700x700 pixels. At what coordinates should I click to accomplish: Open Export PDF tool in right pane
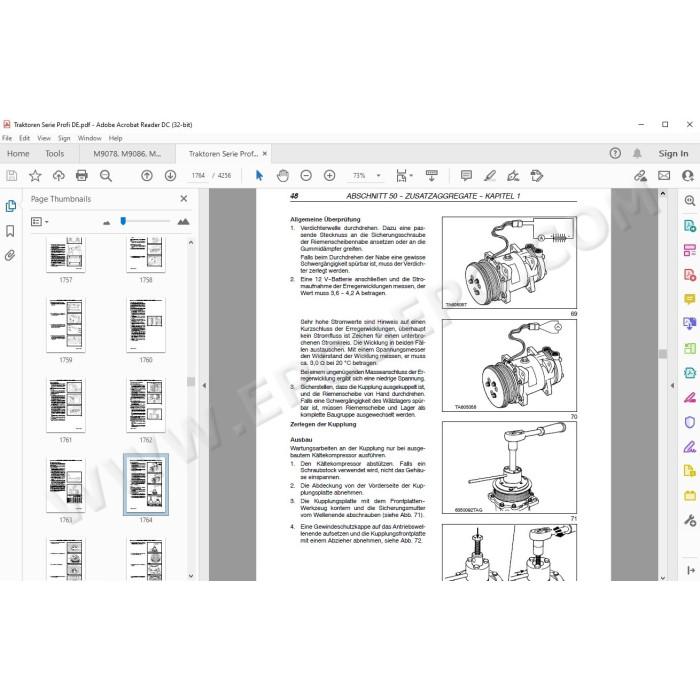point(690,225)
